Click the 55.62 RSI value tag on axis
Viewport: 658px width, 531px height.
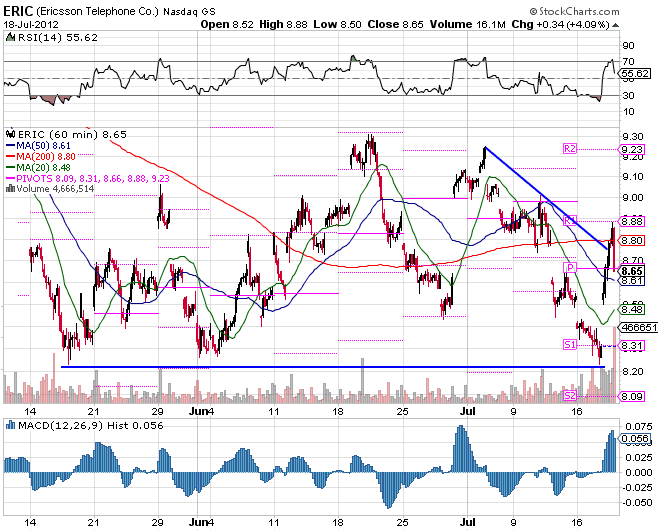coord(635,74)
